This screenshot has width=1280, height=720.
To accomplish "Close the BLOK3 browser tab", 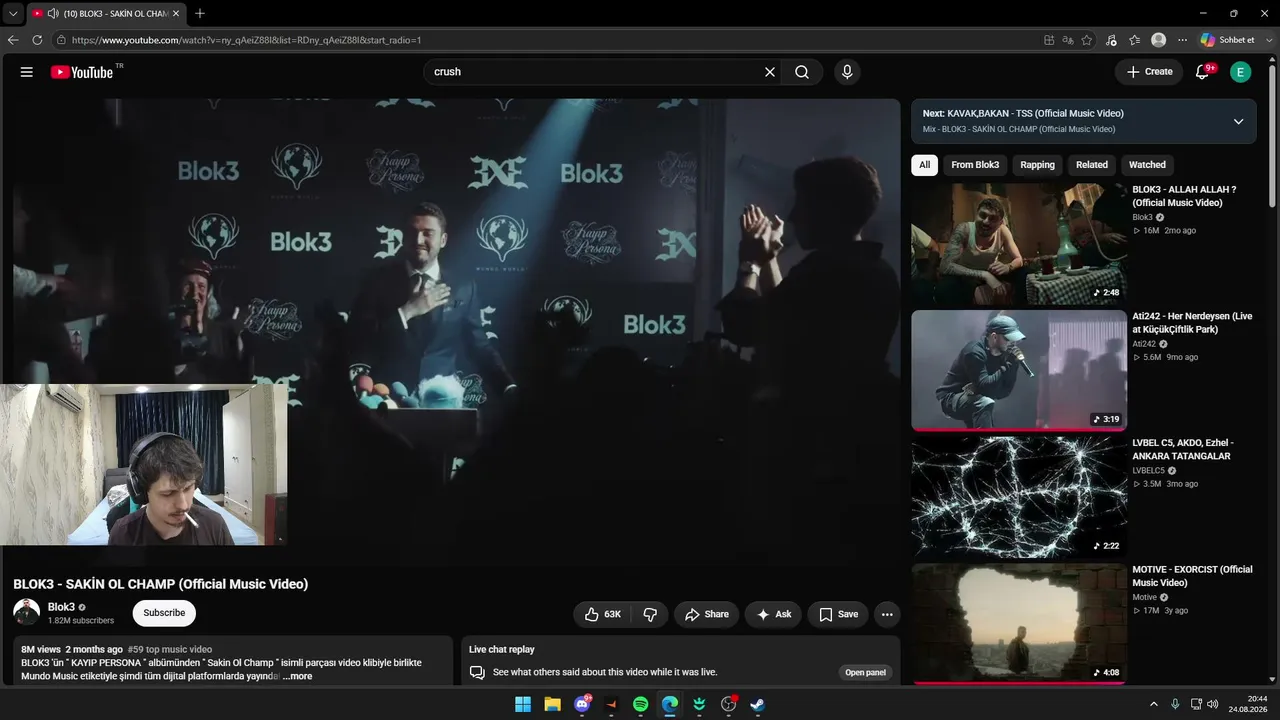I will tap(176, 14).
